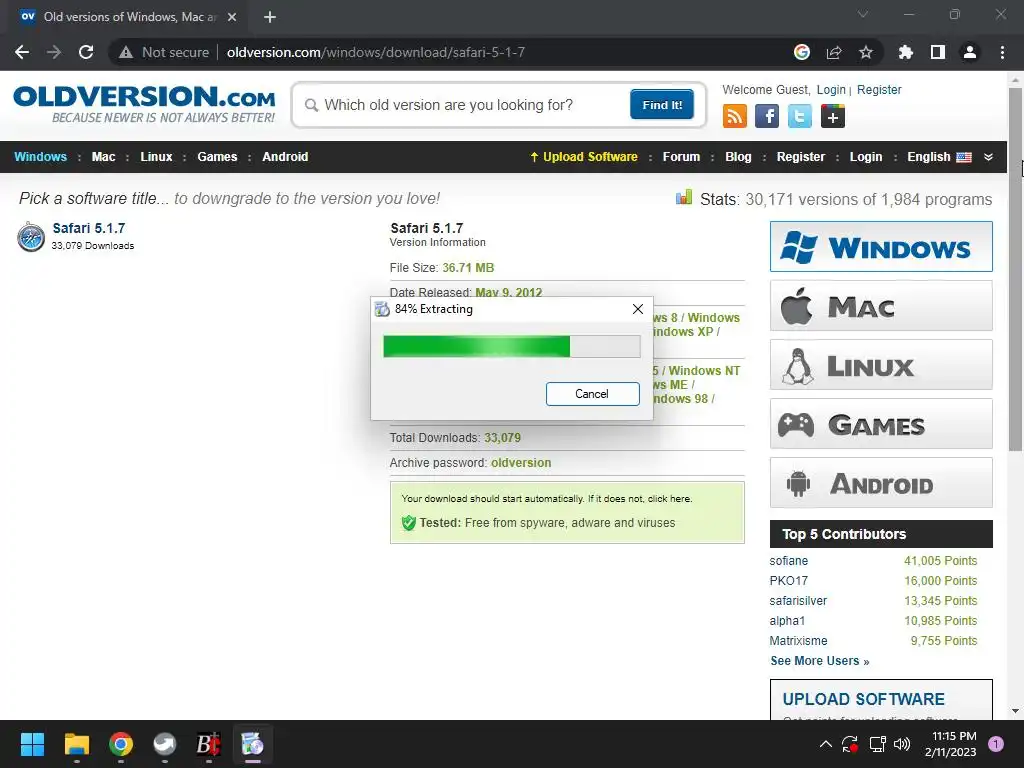Open the Android menu item
This screenshot has width=1024, height=768.
coord(285,157)
